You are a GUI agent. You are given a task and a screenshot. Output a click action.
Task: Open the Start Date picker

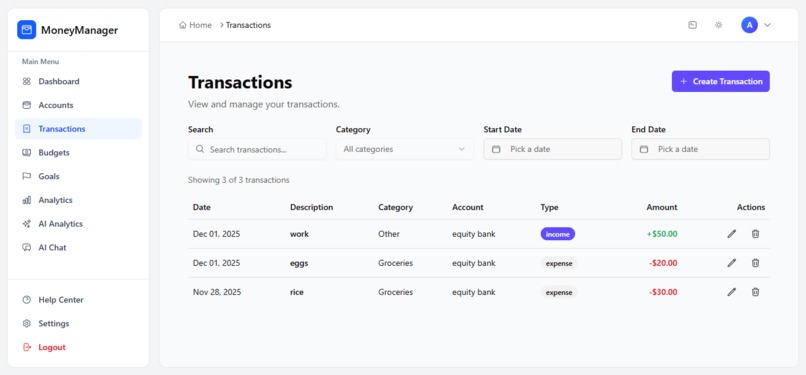[x=553, y=149]
